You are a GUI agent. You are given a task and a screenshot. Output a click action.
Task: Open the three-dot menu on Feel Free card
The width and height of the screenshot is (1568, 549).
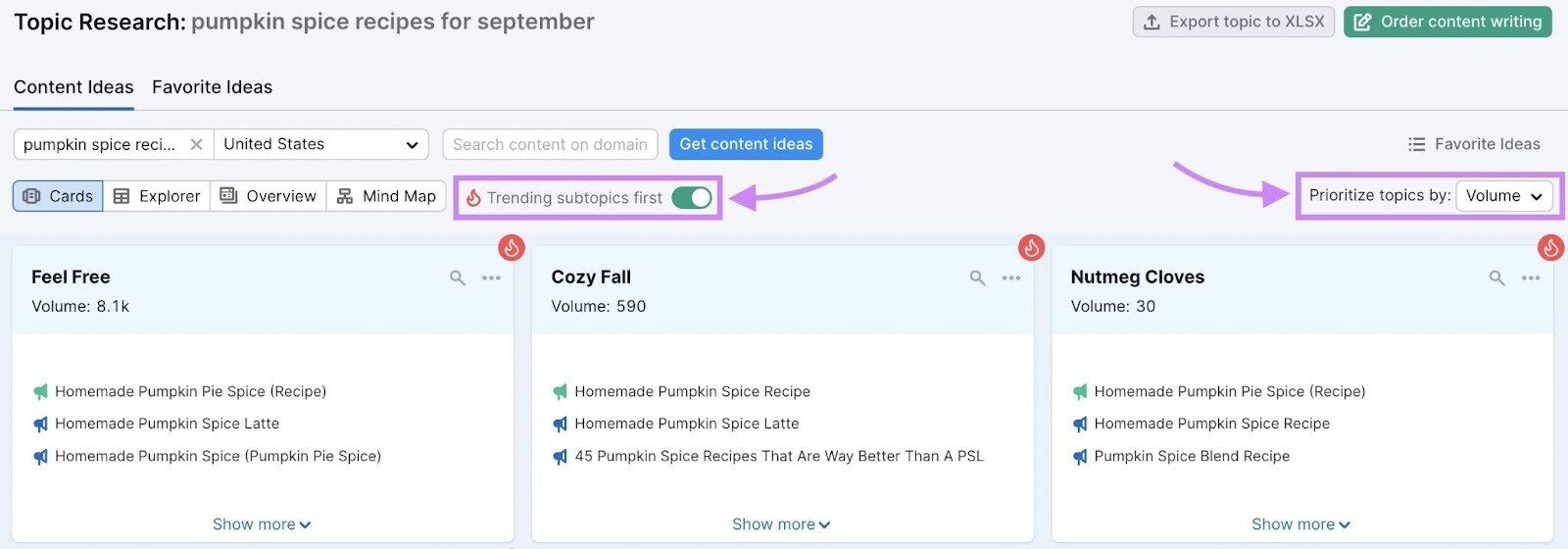491,278
